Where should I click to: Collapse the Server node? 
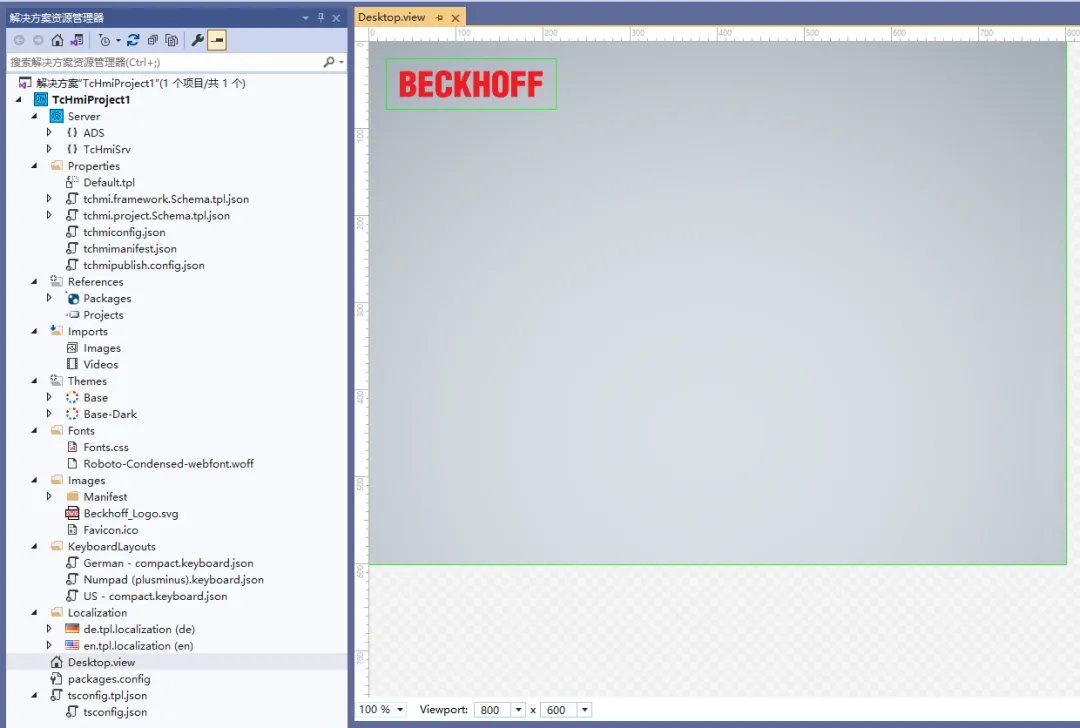point(34,116)
